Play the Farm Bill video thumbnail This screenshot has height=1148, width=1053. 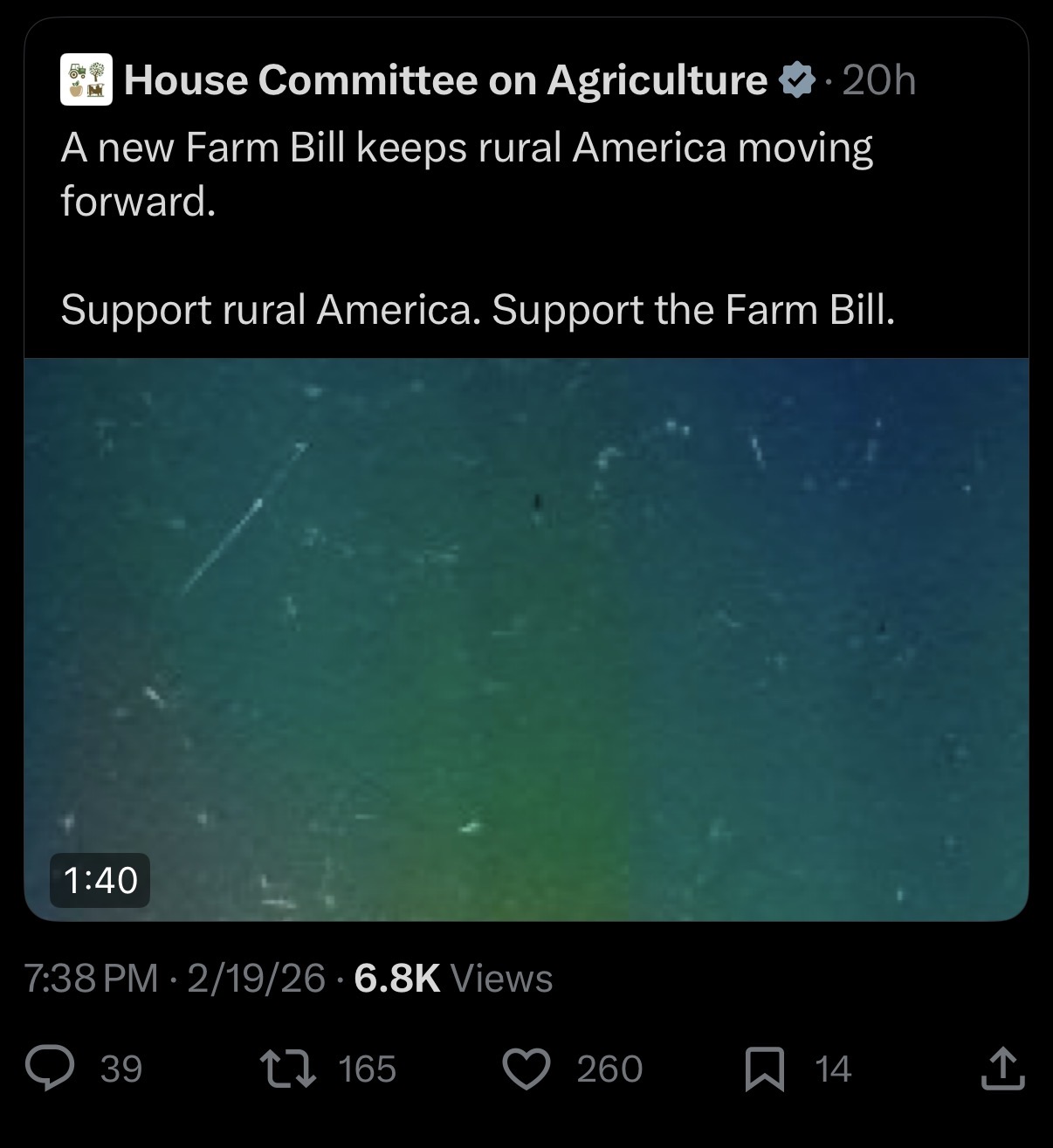pos(526,639)
